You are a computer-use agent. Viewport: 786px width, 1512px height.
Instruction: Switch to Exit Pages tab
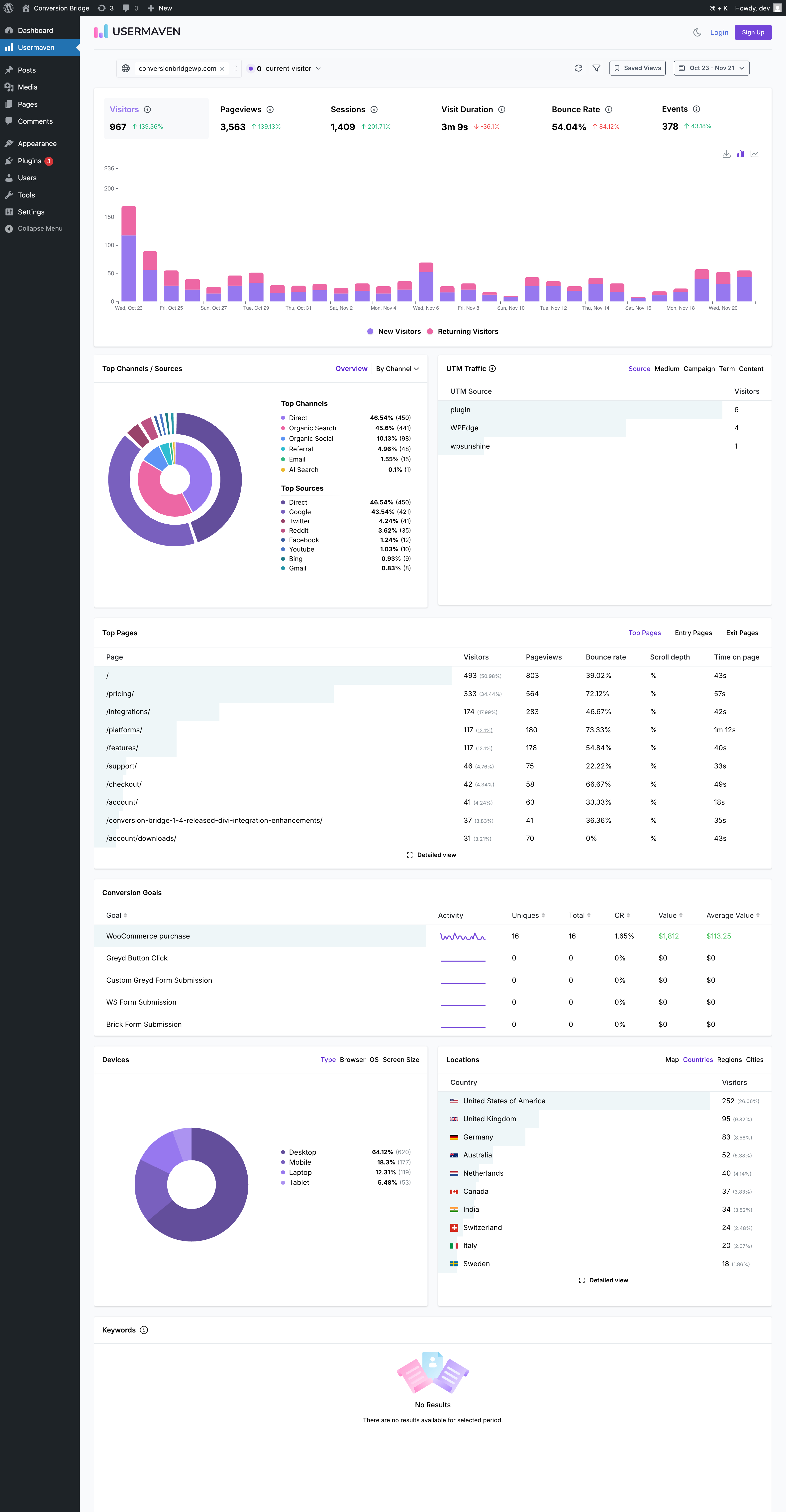click(742, 633)
